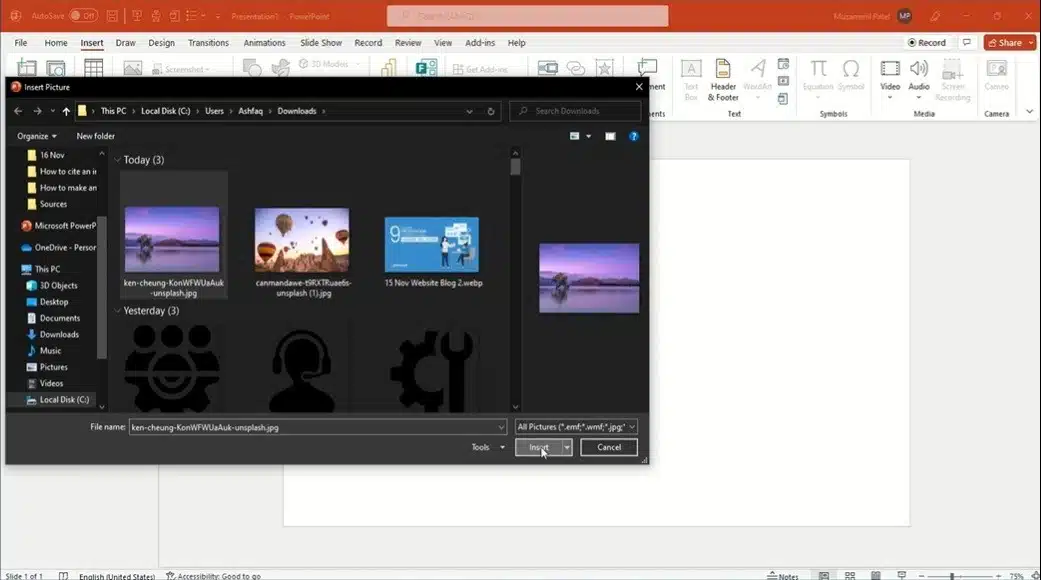Refresh the Downloads folder listing

tap(491, 111)
